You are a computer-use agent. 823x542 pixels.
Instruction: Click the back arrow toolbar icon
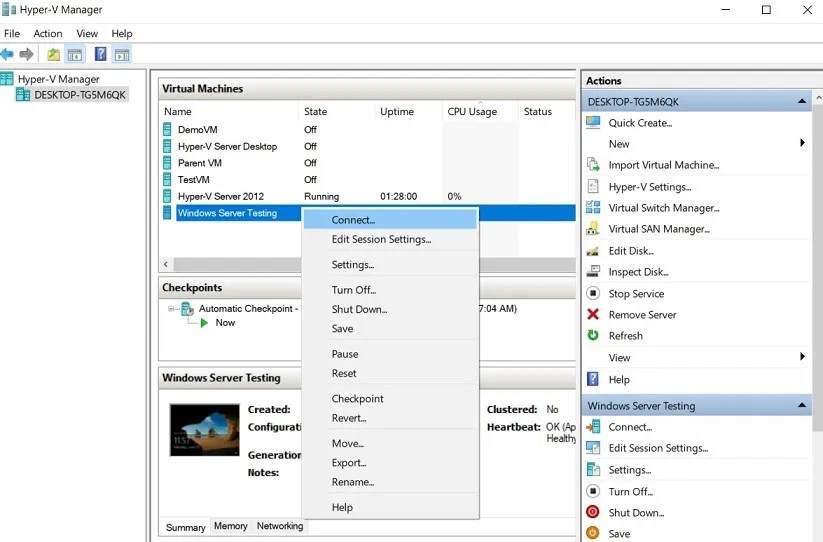[8, 54]
